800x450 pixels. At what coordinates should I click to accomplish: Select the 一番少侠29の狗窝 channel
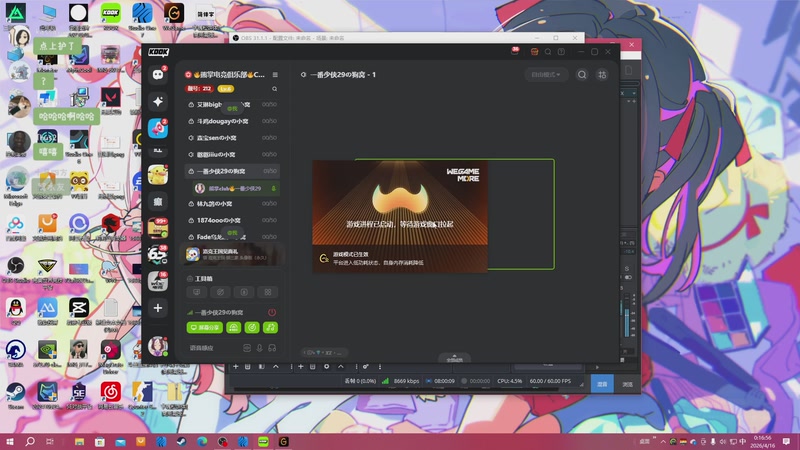(x=232, y=171)
